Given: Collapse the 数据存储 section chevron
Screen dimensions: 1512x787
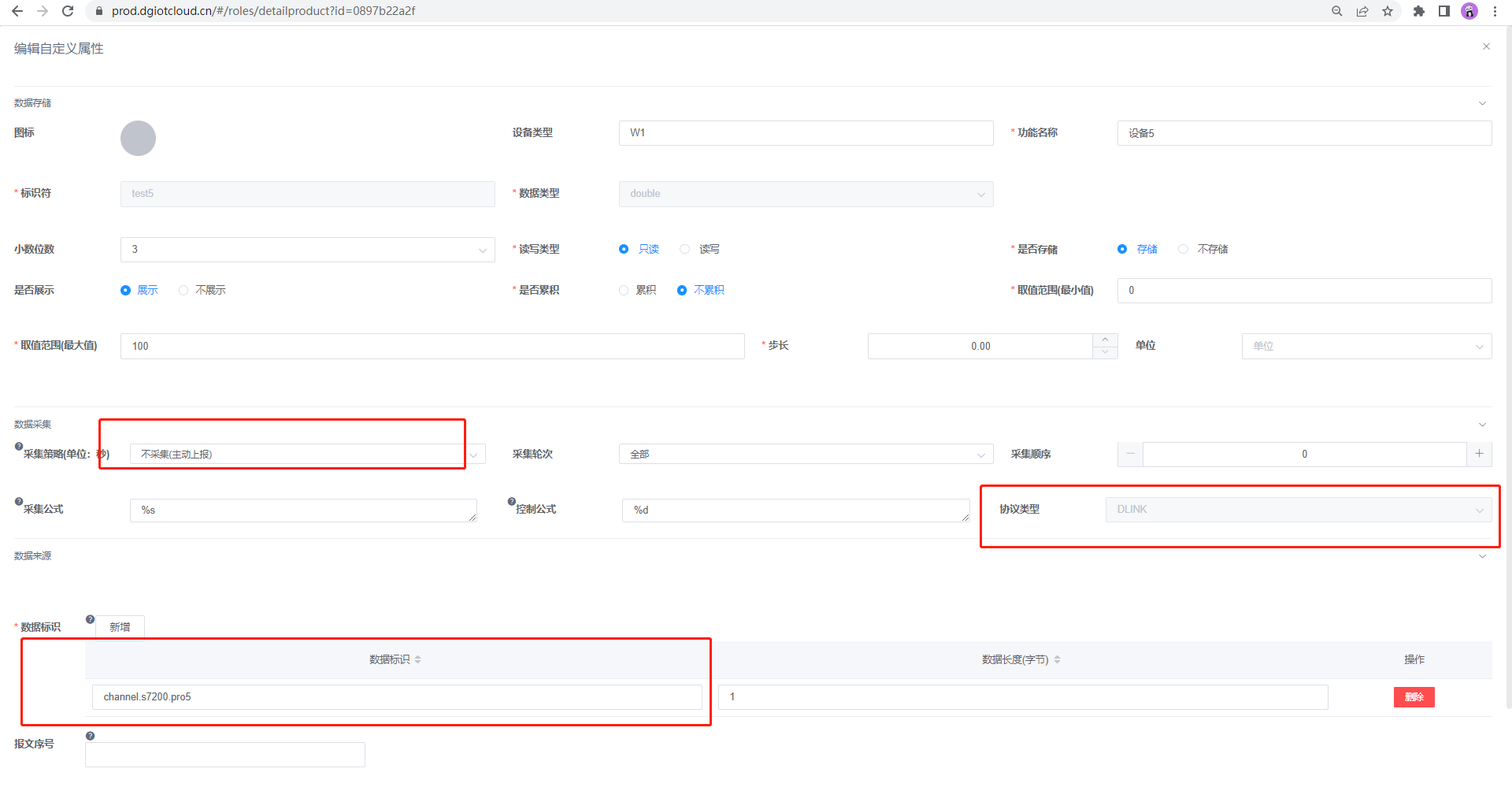Looking at the screenshot, I should pyautogui.click(x=1481, y=103).
